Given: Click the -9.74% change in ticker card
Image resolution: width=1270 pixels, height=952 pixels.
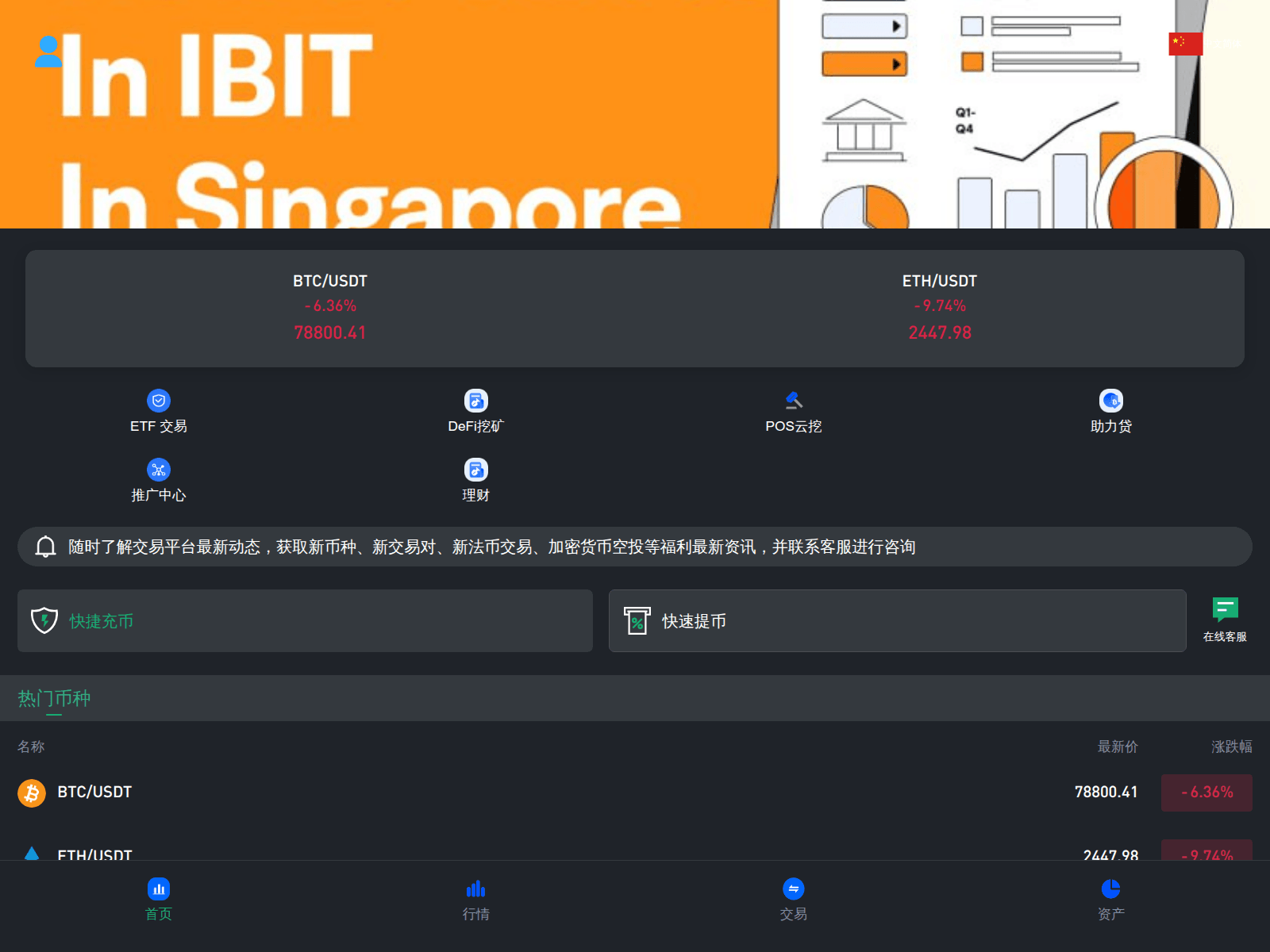Looking at the screenshot, I should click(x=940, y=305).
